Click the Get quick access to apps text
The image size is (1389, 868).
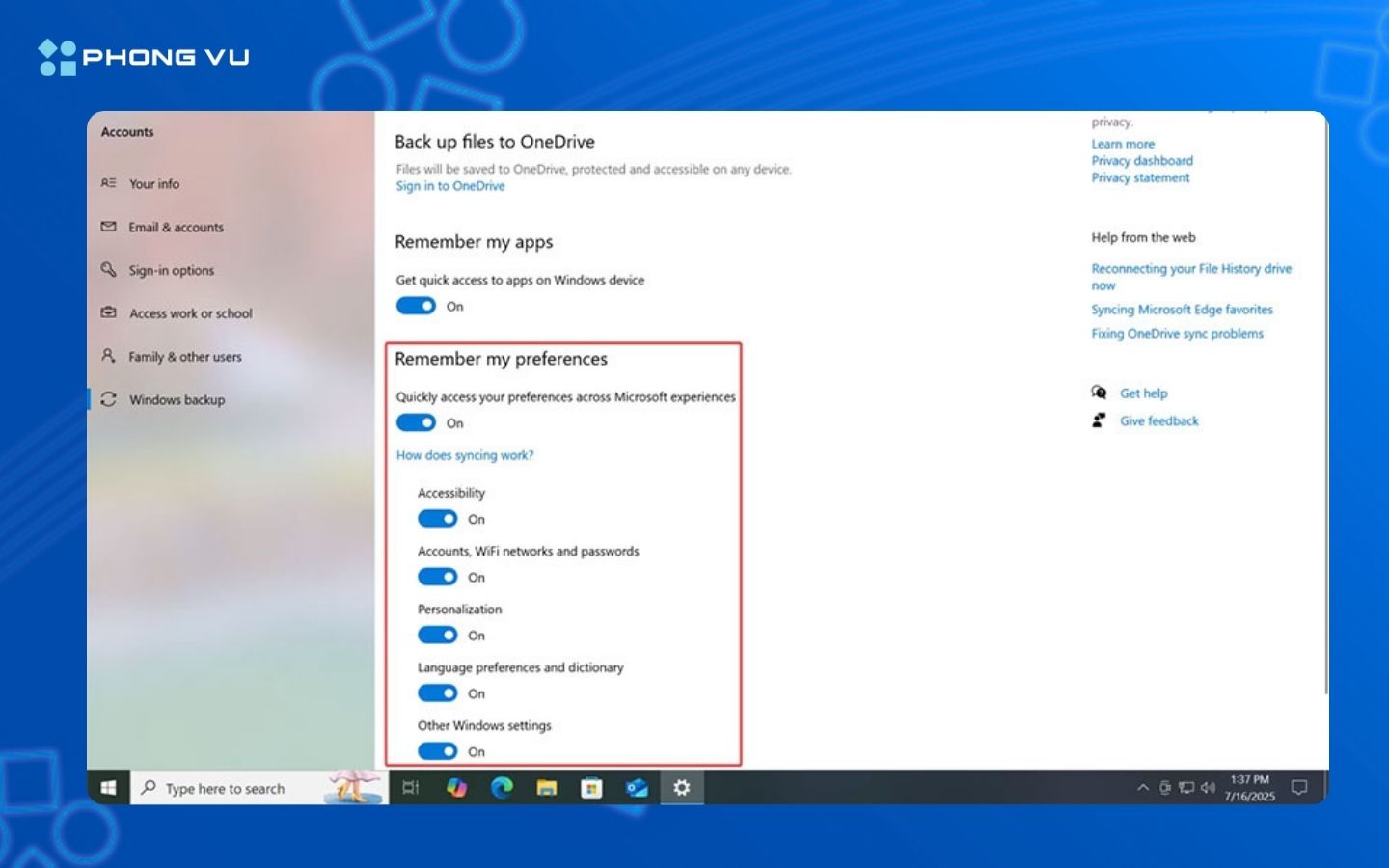tap(520, 280)
